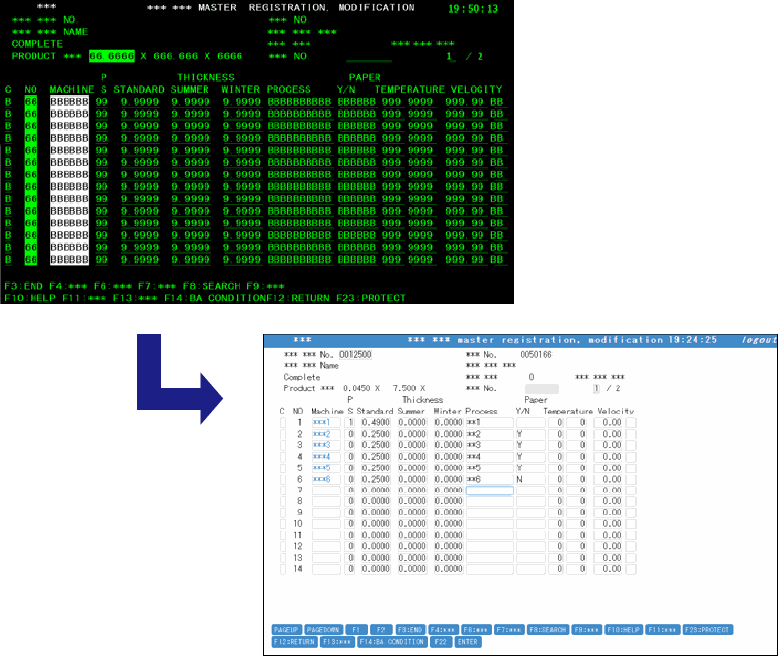Viewport: 778px width, 656px height.
Task: Click the empty Paper Y/N field in row 1
Action: (531, 422)
